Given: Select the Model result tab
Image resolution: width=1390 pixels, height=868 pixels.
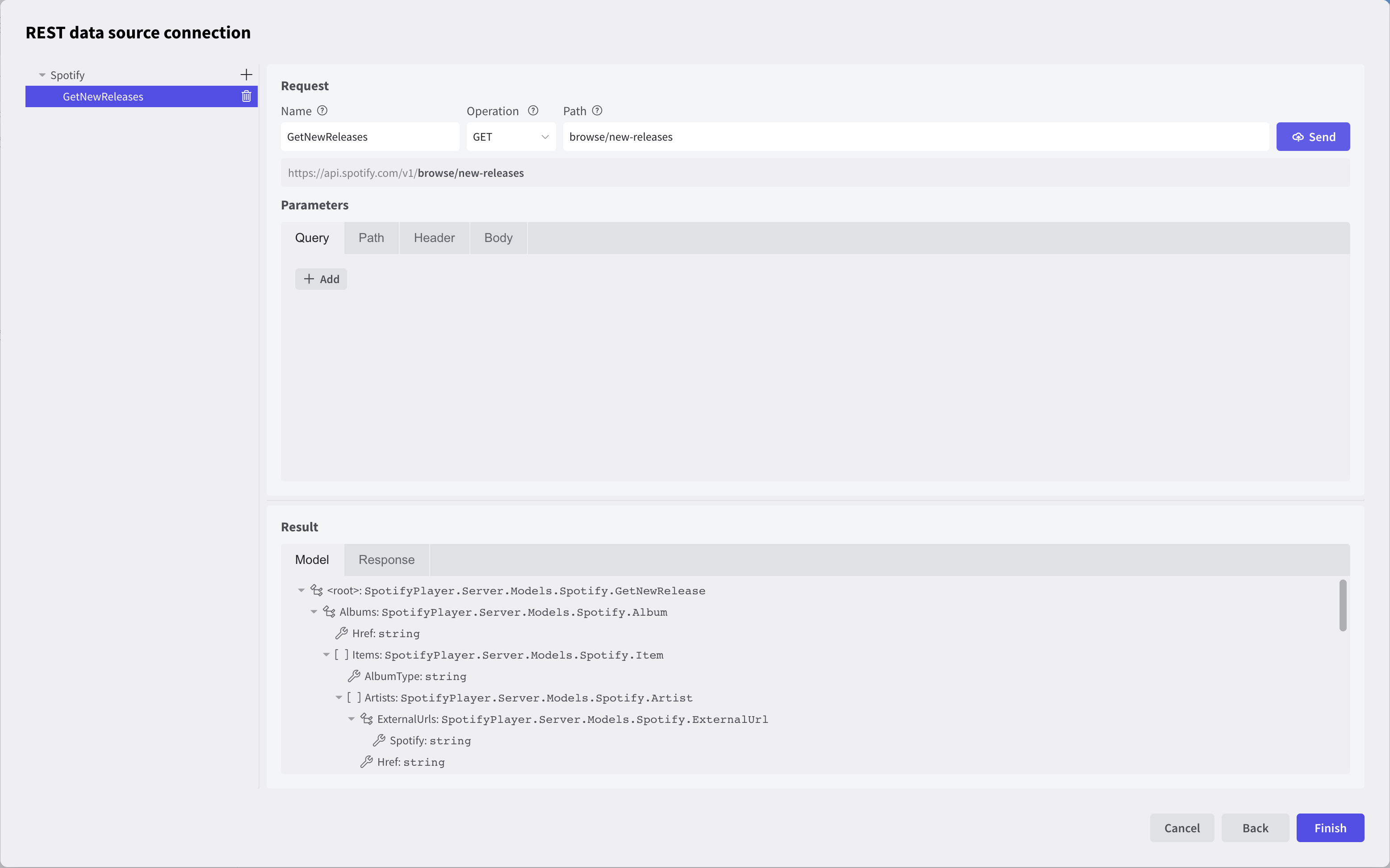Looking at the screenshot, I should click(312, 560).
